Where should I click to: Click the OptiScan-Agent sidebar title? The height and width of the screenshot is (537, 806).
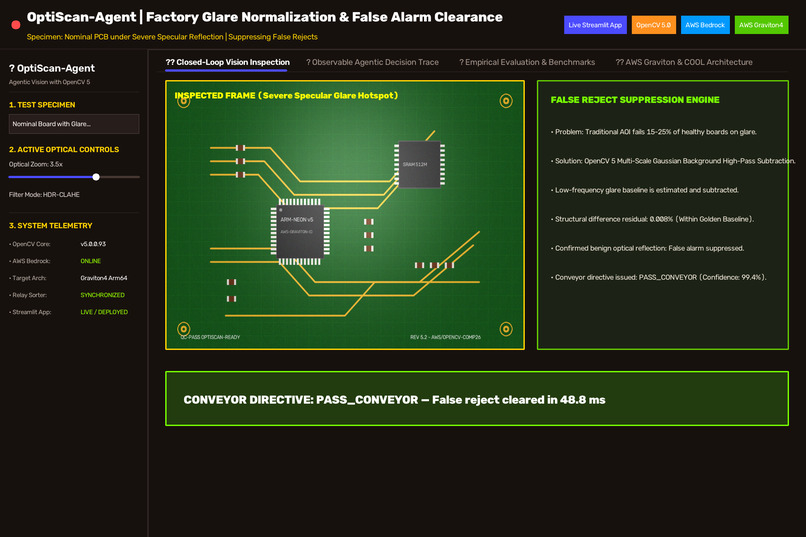(x=52, y=68)
